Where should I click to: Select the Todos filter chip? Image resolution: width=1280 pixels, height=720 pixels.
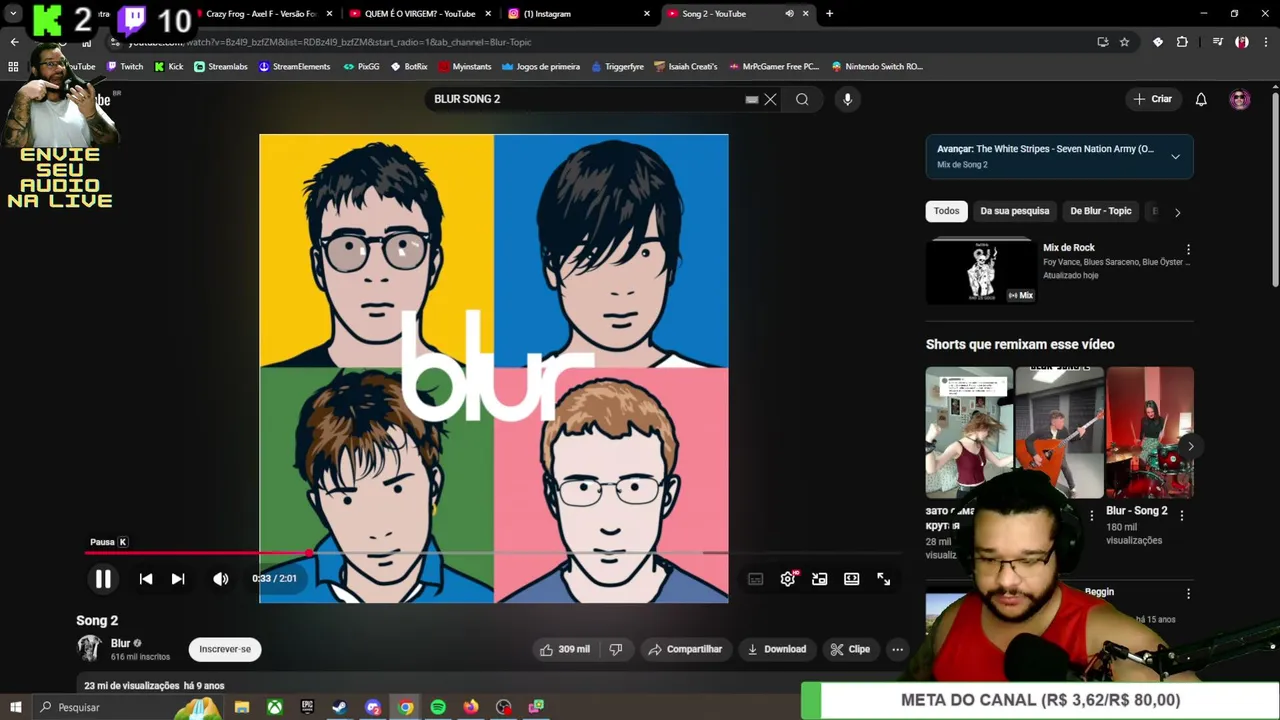(947, 211)
